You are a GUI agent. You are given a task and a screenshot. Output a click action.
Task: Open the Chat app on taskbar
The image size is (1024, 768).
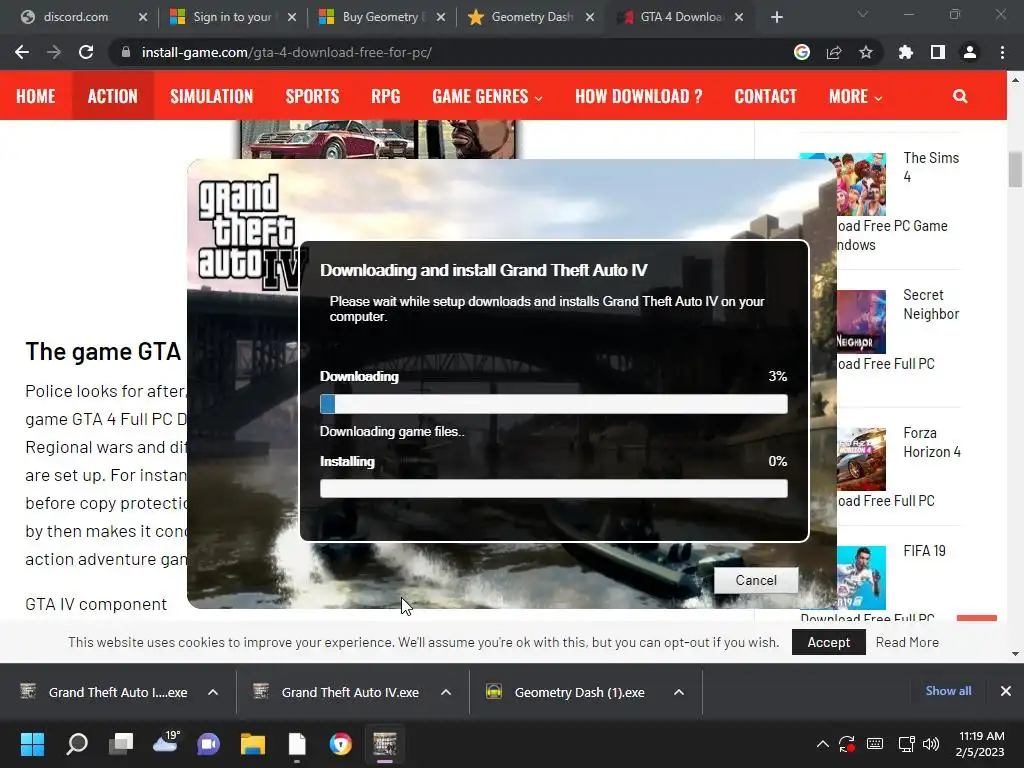(x=209, y=744)
